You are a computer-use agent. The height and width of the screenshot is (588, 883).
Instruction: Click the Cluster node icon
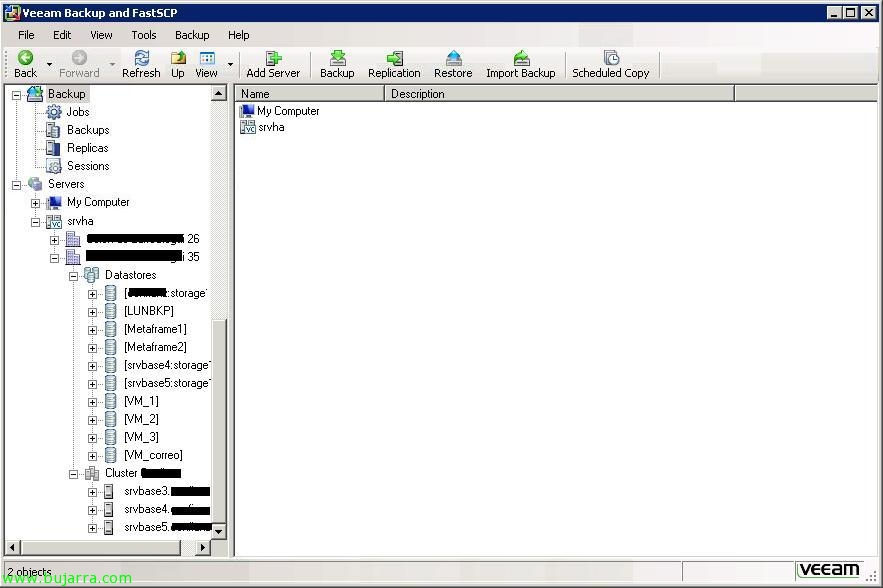click(x=92, y=473)
